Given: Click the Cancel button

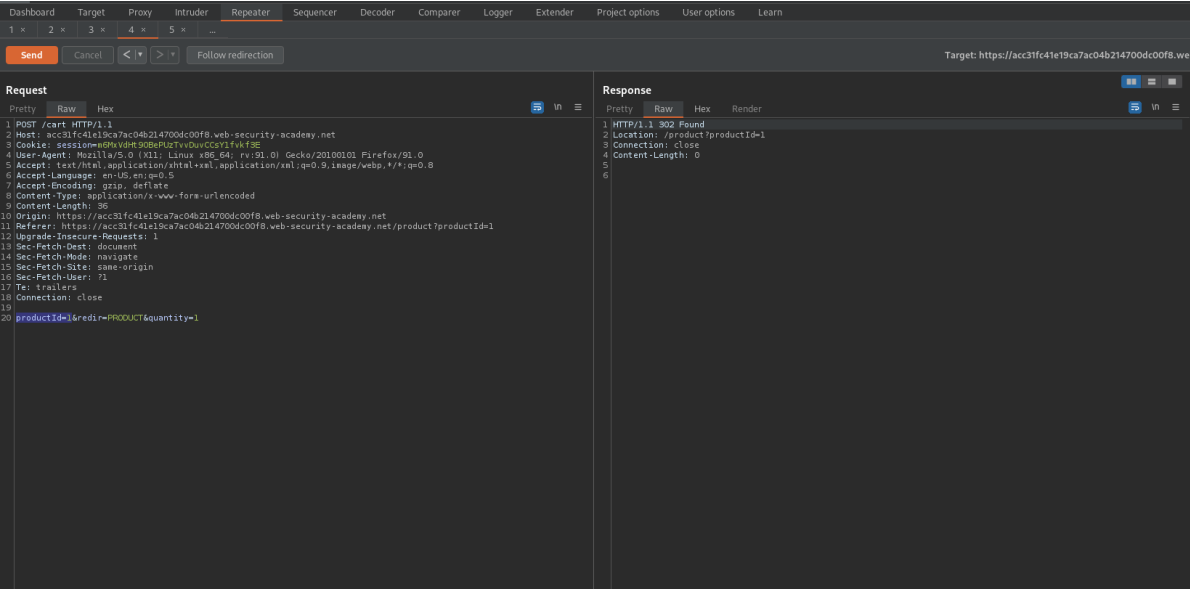Looking at the screenshot, I should click(88, 55).
